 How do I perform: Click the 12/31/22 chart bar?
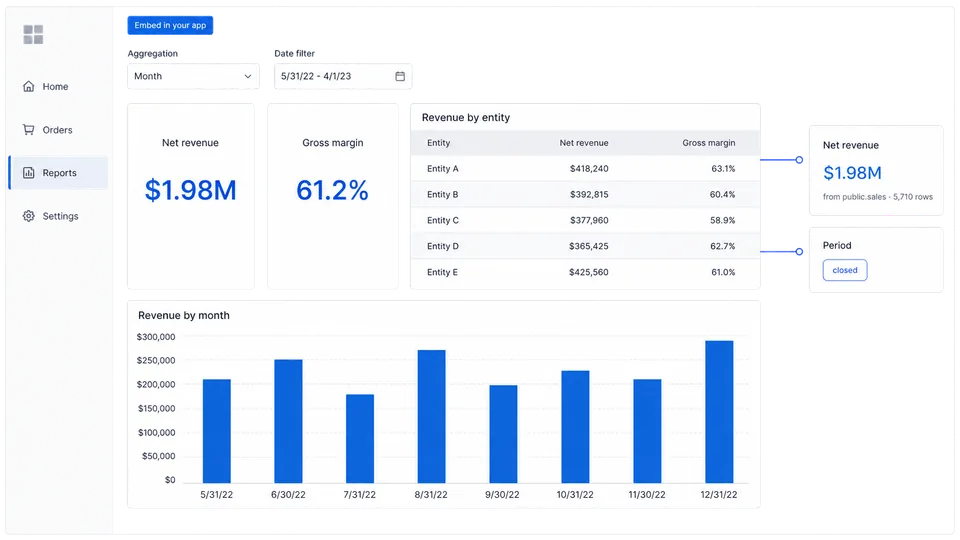coord(719,412)
